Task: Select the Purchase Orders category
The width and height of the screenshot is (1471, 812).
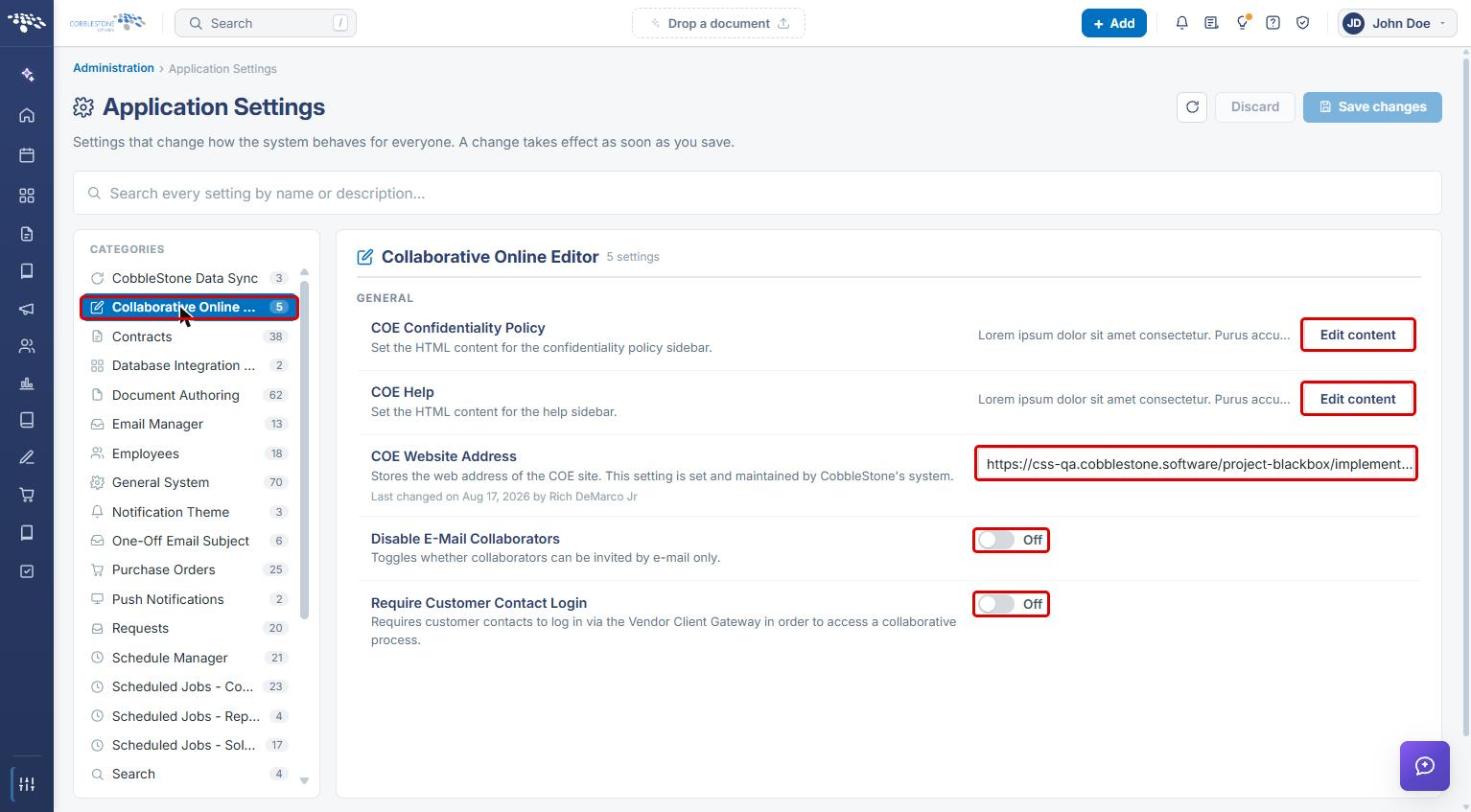Action: point(189,570)
